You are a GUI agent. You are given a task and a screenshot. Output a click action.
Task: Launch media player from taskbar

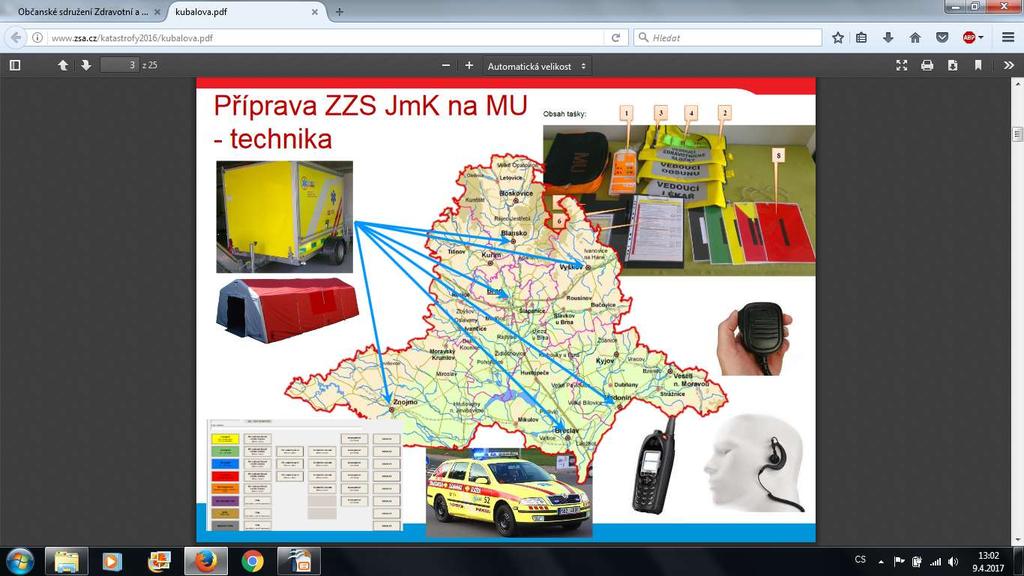click(112, 562)
